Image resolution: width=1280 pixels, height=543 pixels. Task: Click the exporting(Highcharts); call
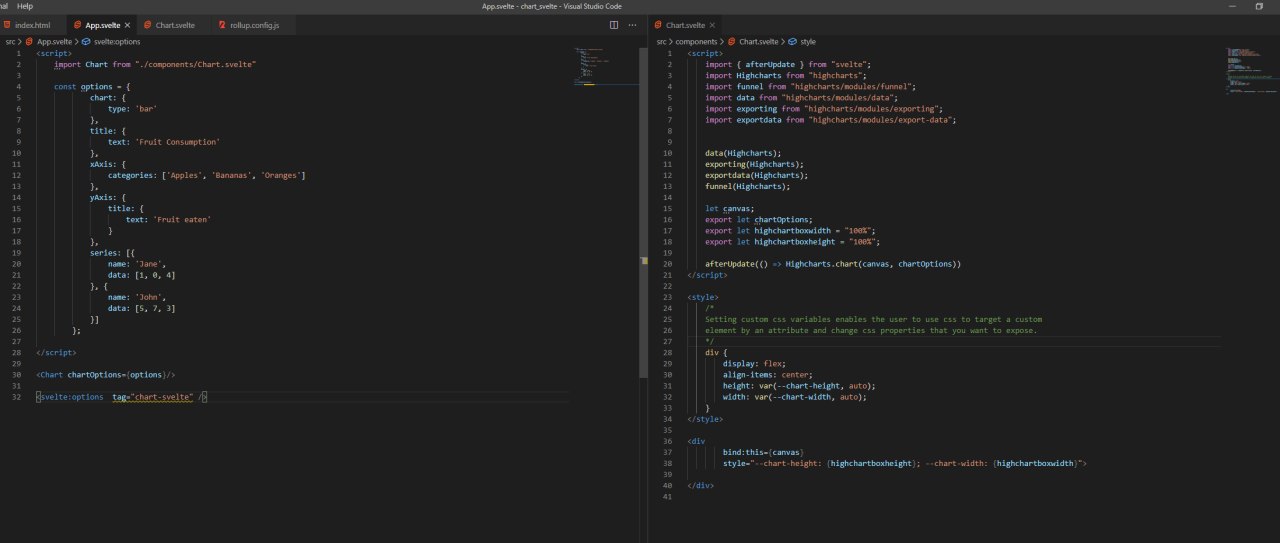click(x=754, y=164)
